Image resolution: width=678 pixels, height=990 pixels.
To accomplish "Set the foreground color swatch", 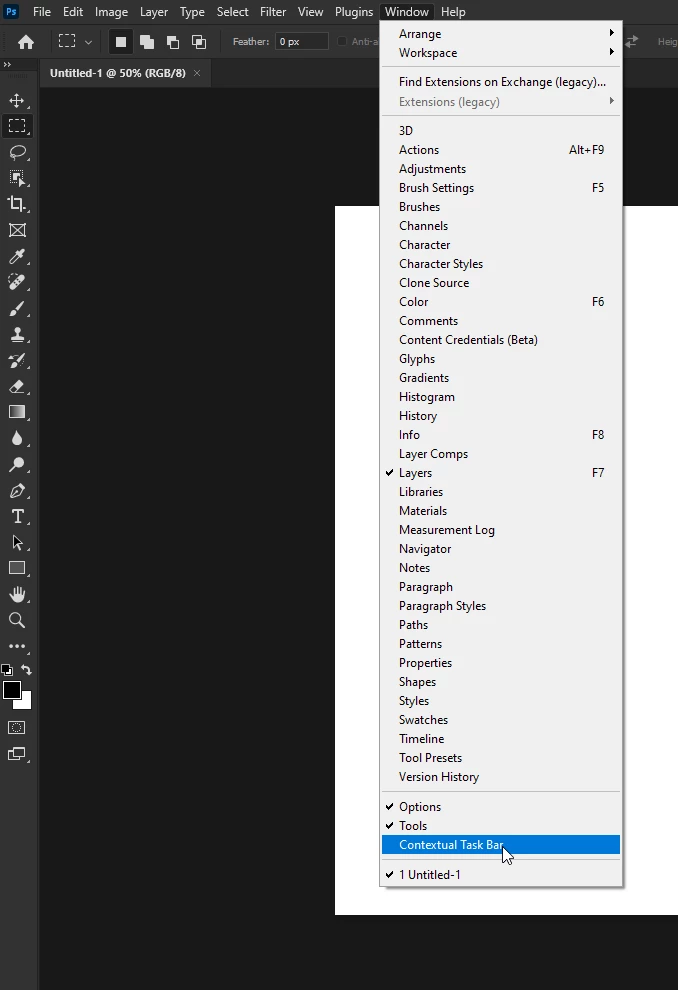I will click(x=11, y=690).
